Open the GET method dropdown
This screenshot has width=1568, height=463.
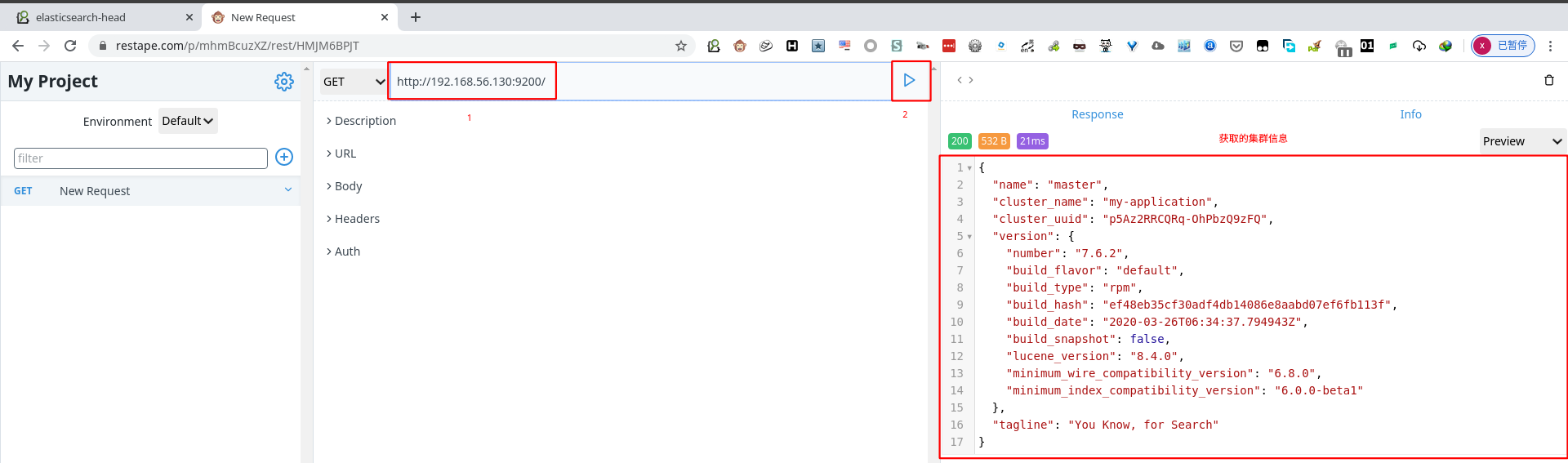(x=353, y=82)
